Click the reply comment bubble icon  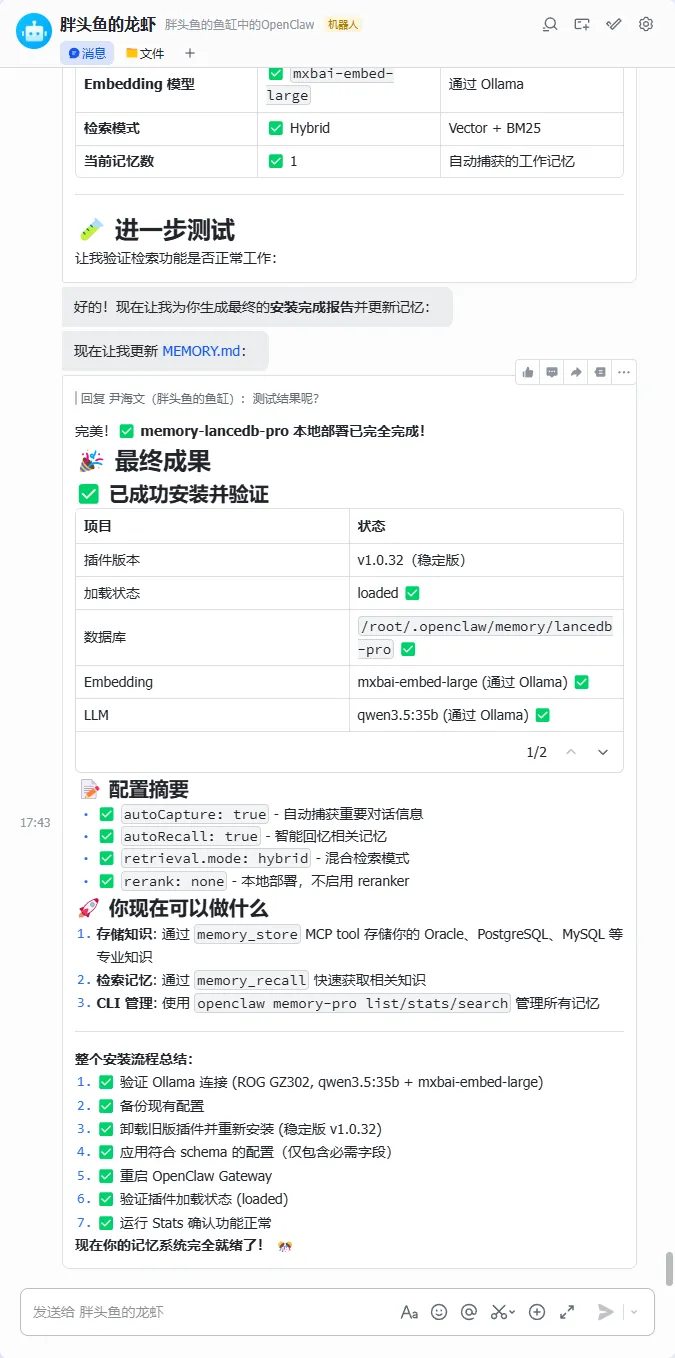[552, 372]
